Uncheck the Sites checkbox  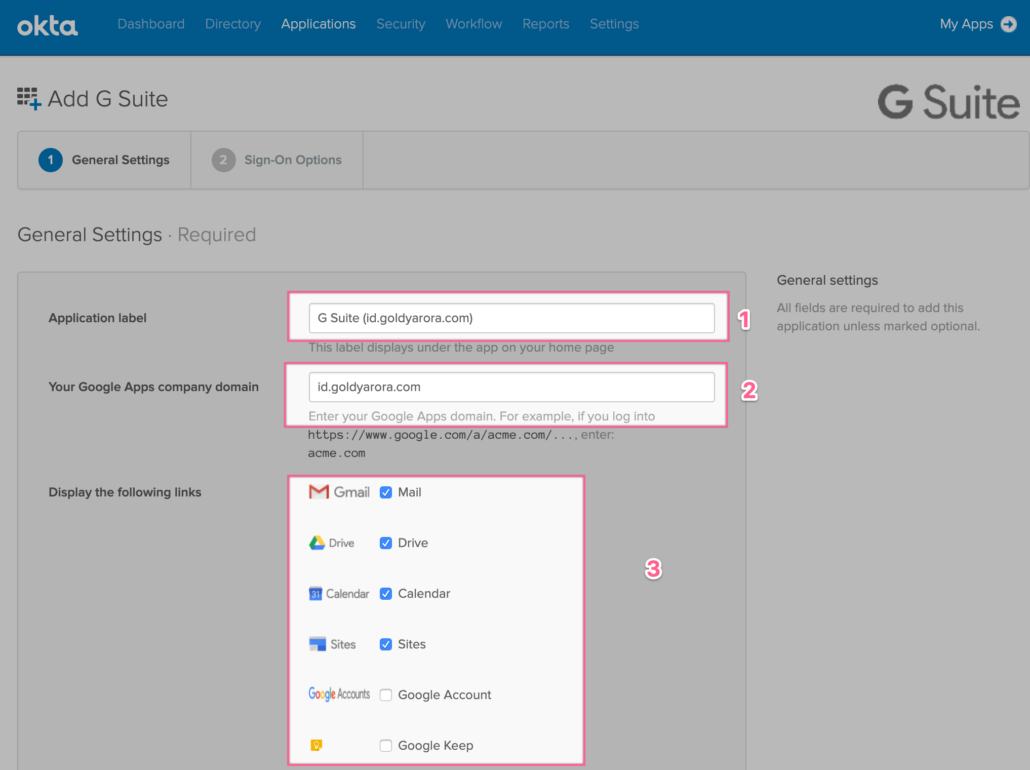click(x=386, y=644)
